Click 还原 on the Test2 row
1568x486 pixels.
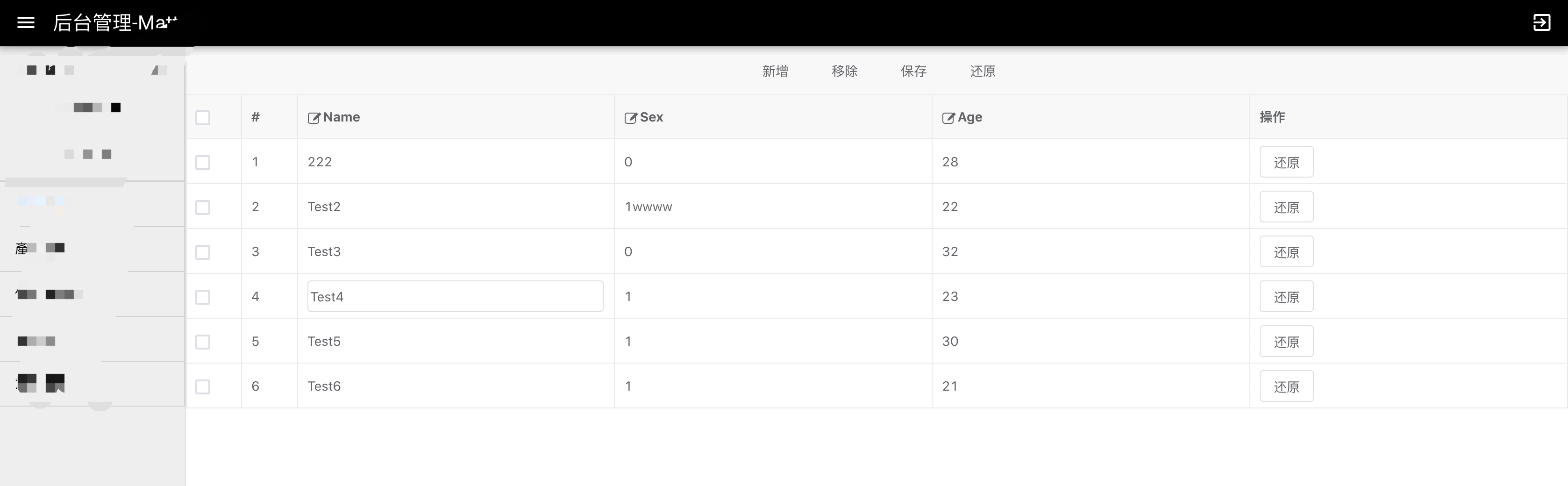1286,207
